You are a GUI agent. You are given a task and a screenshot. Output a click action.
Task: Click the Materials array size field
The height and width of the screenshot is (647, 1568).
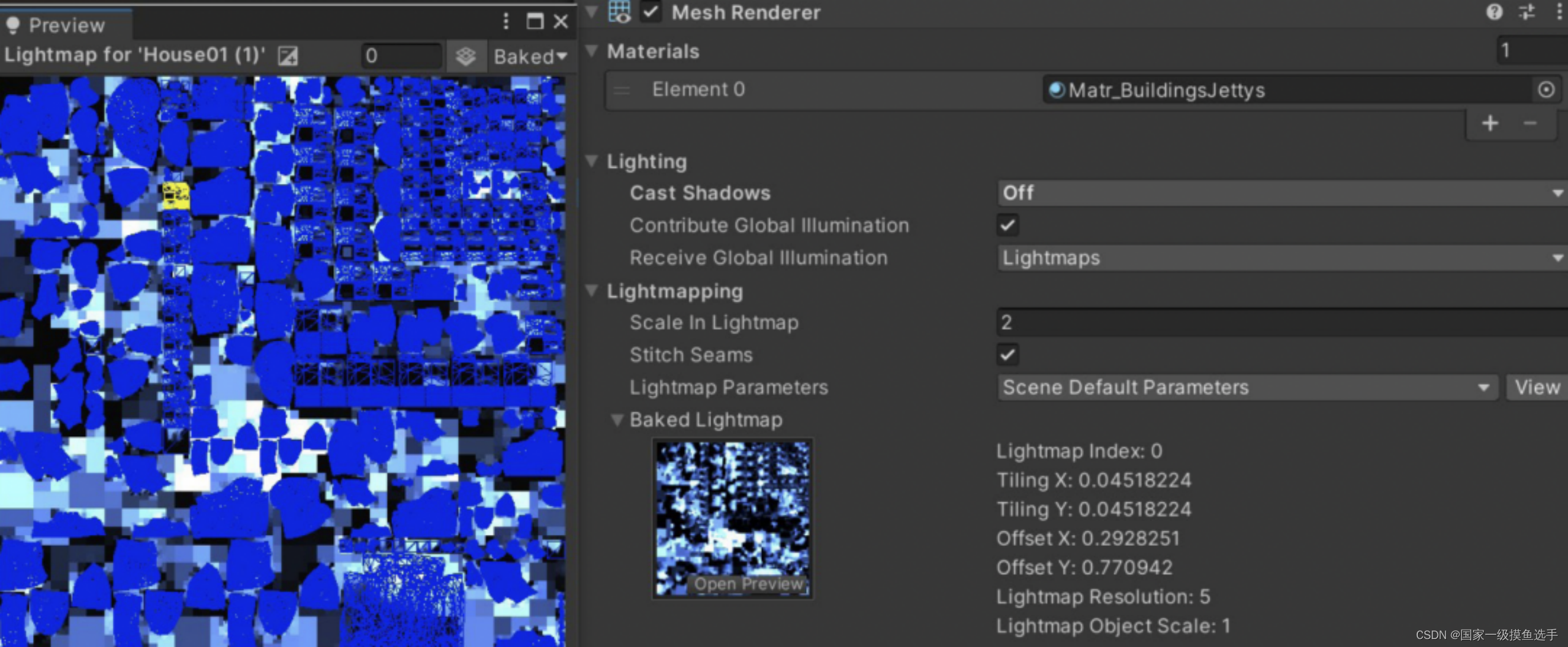1531,50
